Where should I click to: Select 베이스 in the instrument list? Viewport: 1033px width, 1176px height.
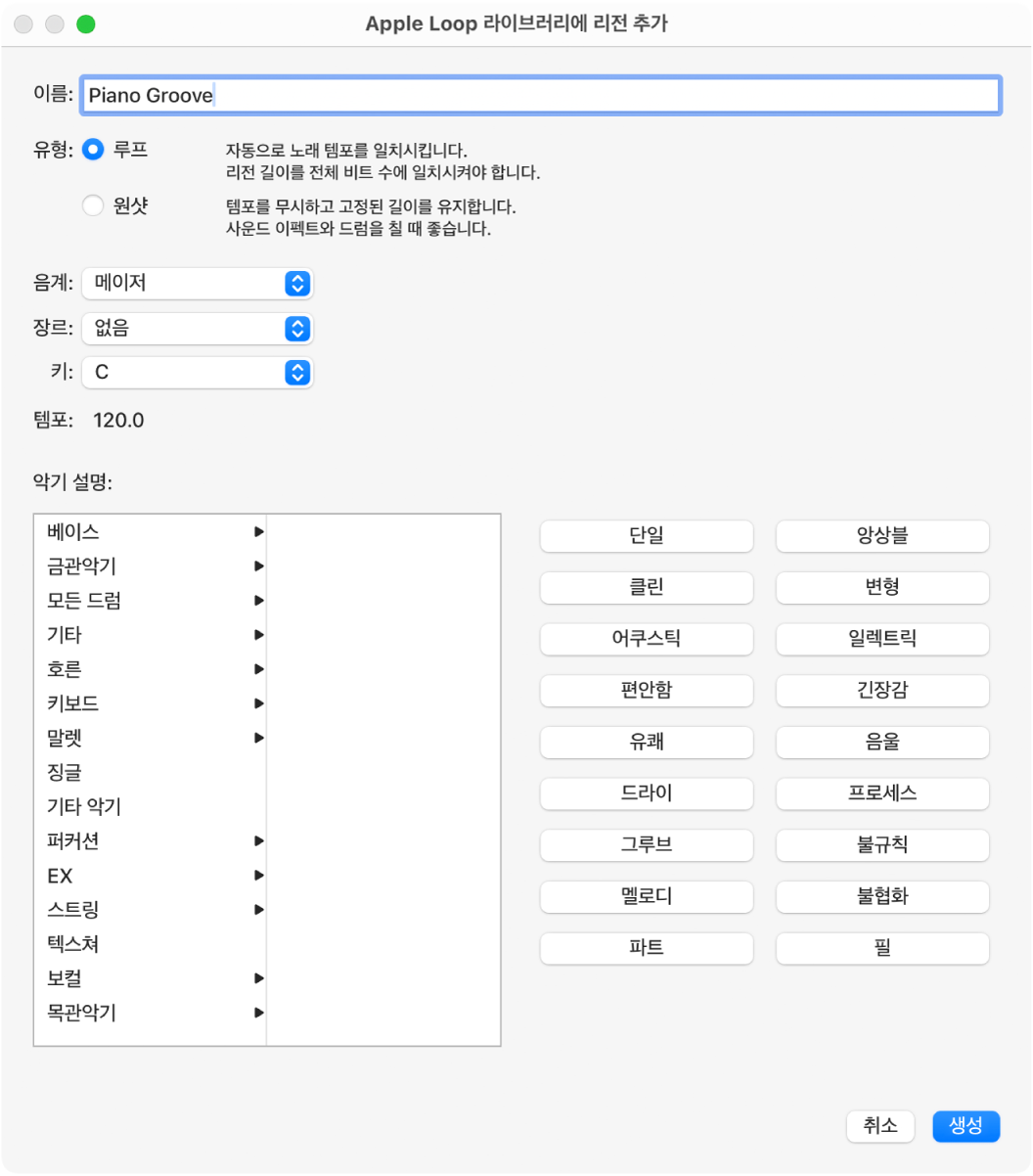click(x=150, y=532)
